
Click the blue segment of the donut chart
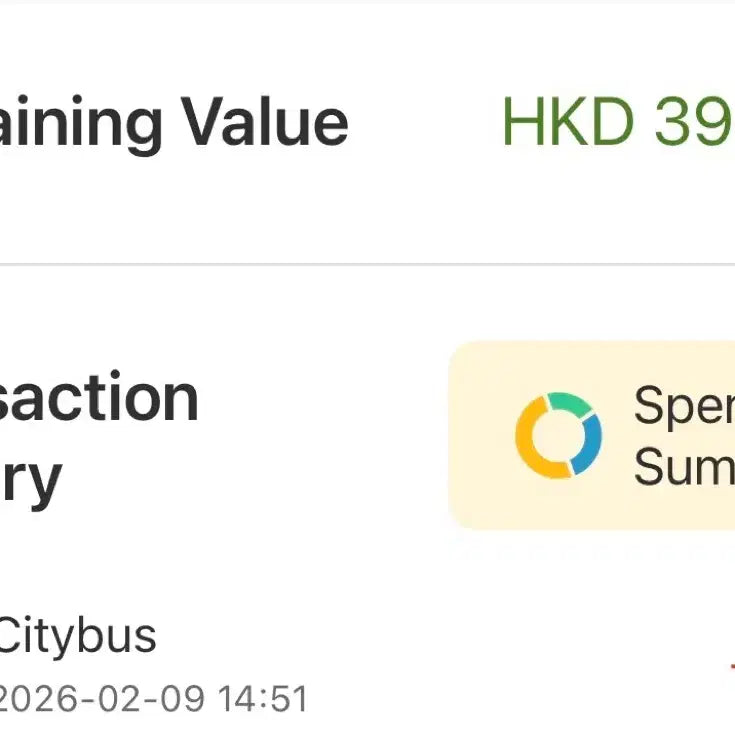(x=591, y=443)
